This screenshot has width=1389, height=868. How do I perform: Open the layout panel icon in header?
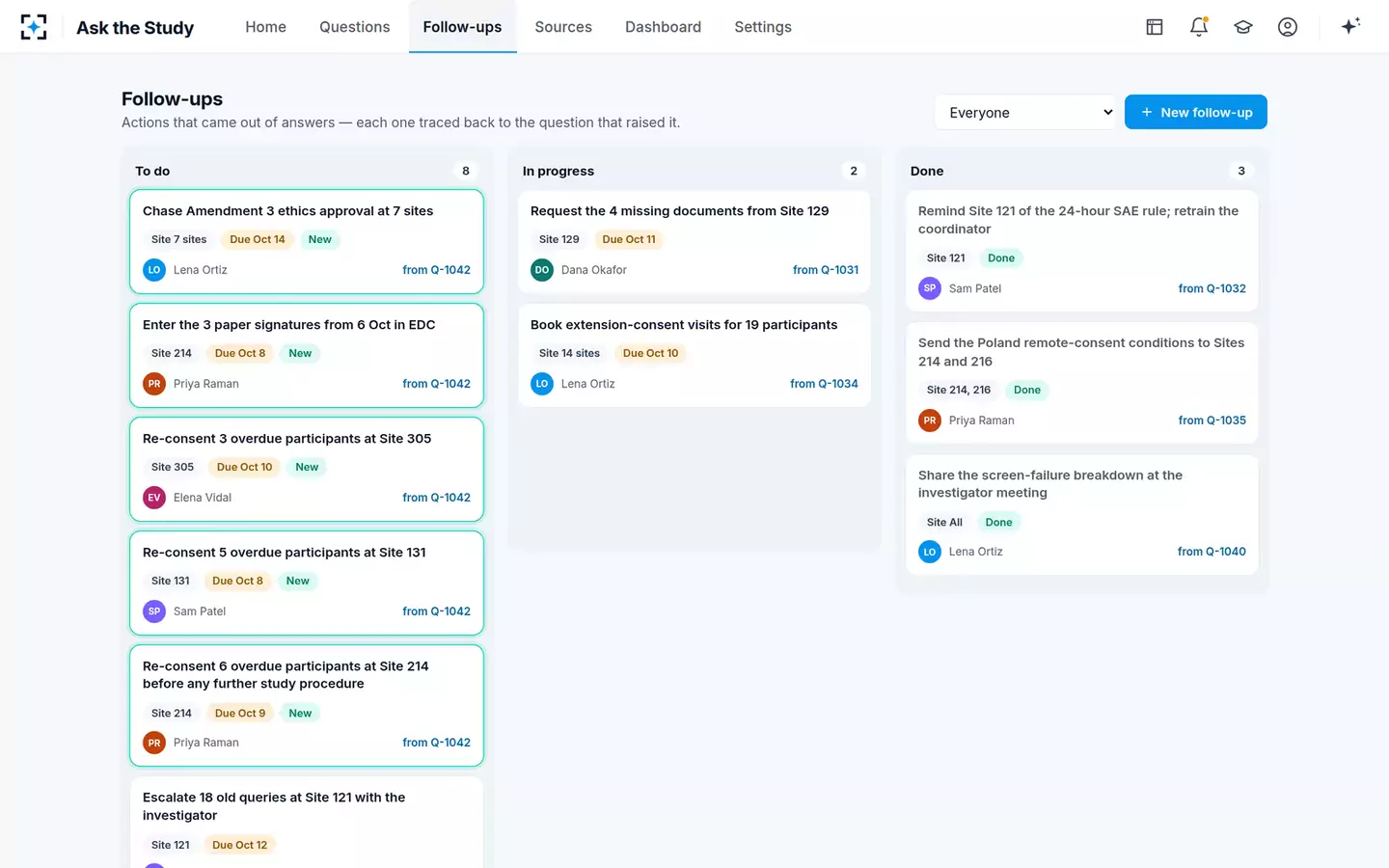coord(1155,27)
